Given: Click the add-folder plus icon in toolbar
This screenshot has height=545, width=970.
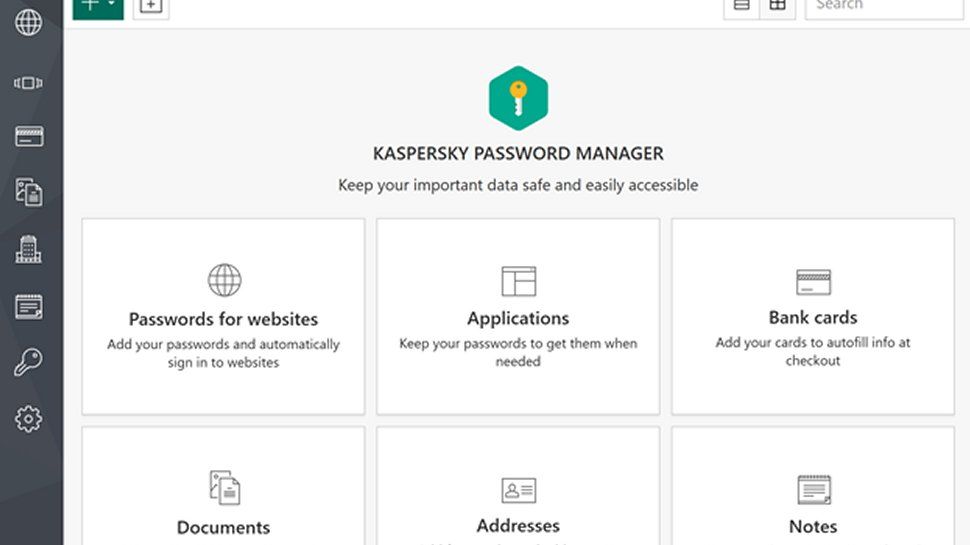Looking at the screenshot, I should 151,7.
